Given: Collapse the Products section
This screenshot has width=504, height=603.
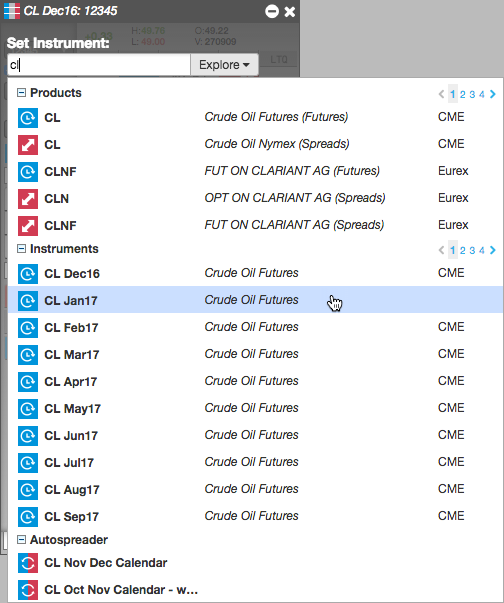Looking at the screenshot, I should [x=22, y=93].
